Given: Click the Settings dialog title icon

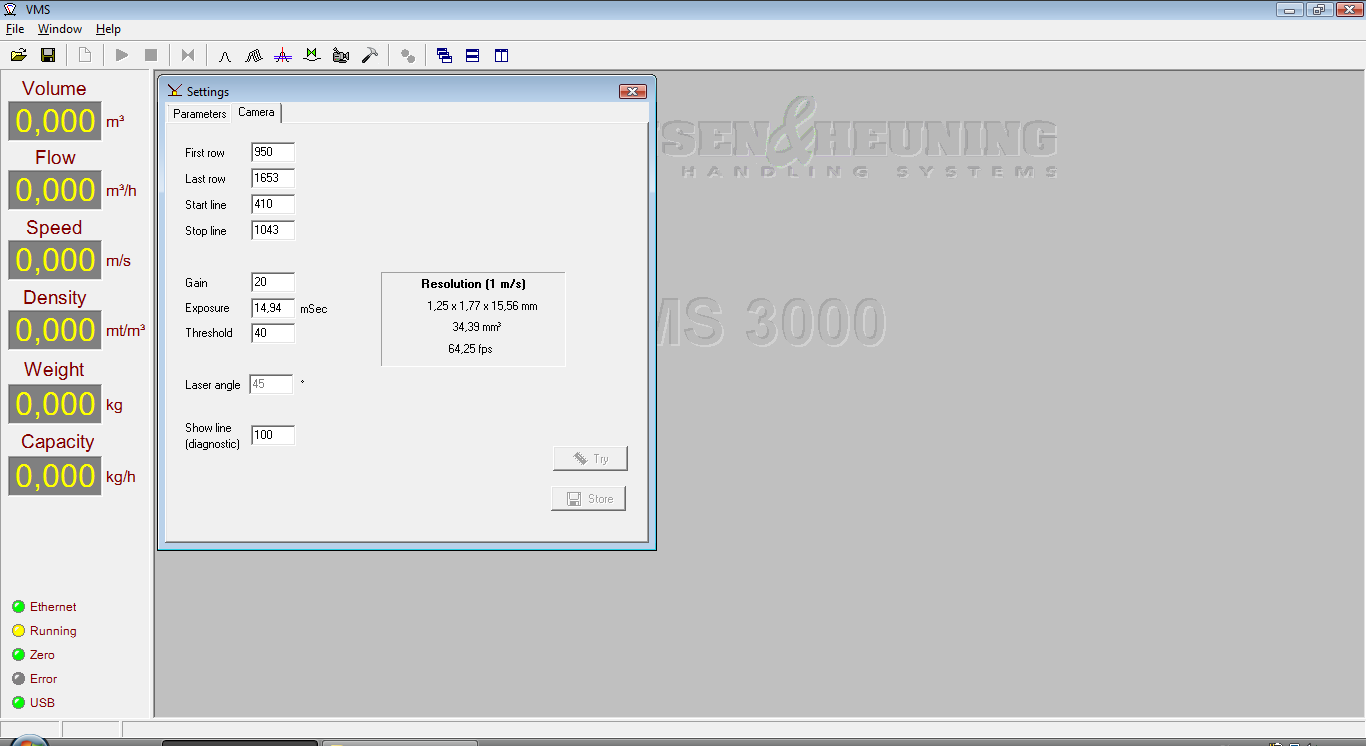Looking at the screenshot, I should coord(175,91).
